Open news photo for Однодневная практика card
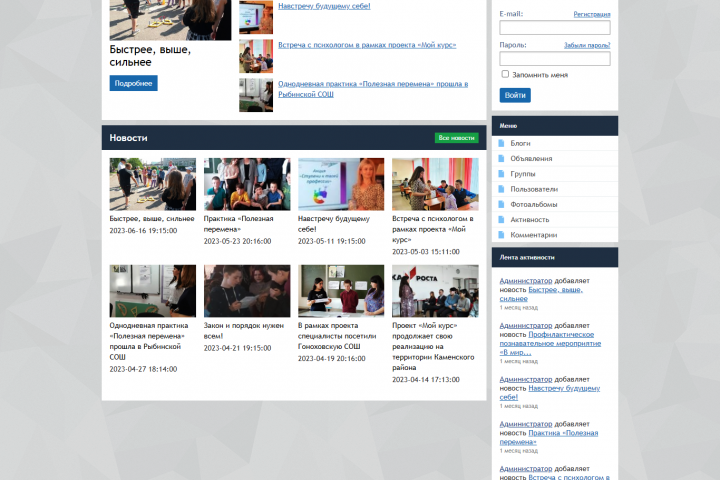 pyautogui.click(x=152, y=291)
